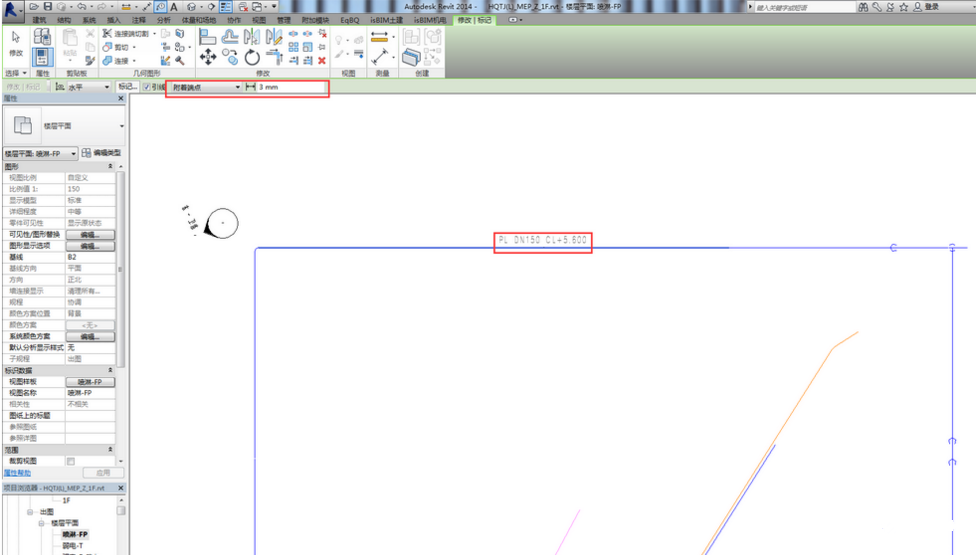Click the Demolish hammer icon
The height and width of the screenshot is (555, 979).
tap(180, 61)
